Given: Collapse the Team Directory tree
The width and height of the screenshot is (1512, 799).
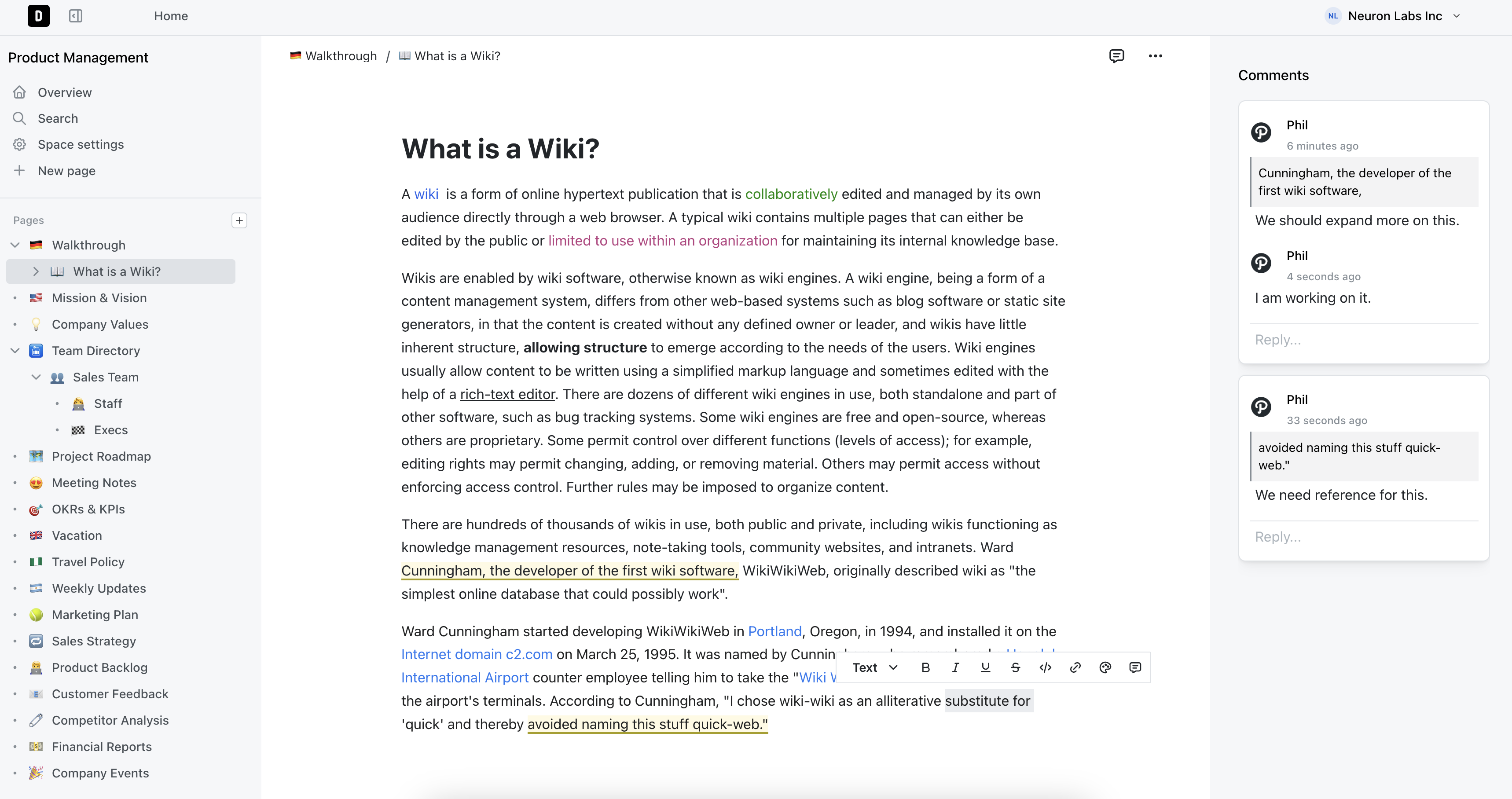Looking at the screenshot, I should pos(15,351).
